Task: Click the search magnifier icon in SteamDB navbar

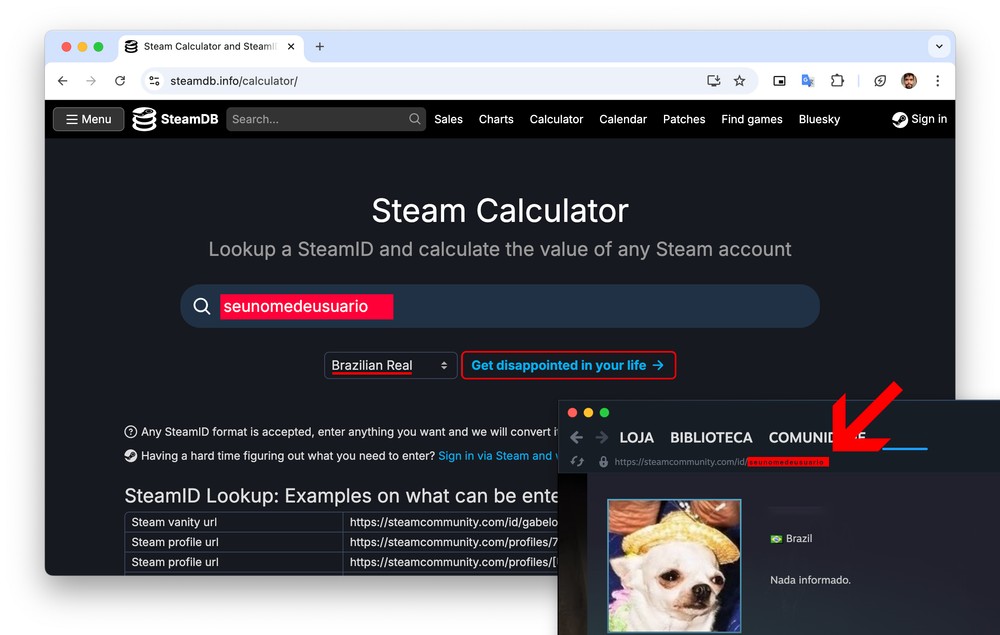Action: (415, 119)
